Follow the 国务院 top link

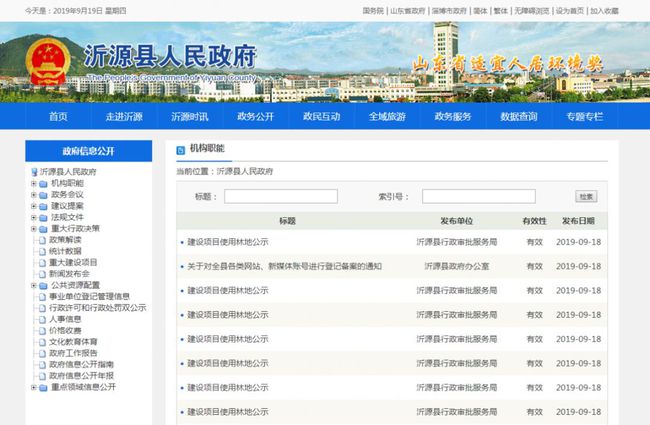373,11
